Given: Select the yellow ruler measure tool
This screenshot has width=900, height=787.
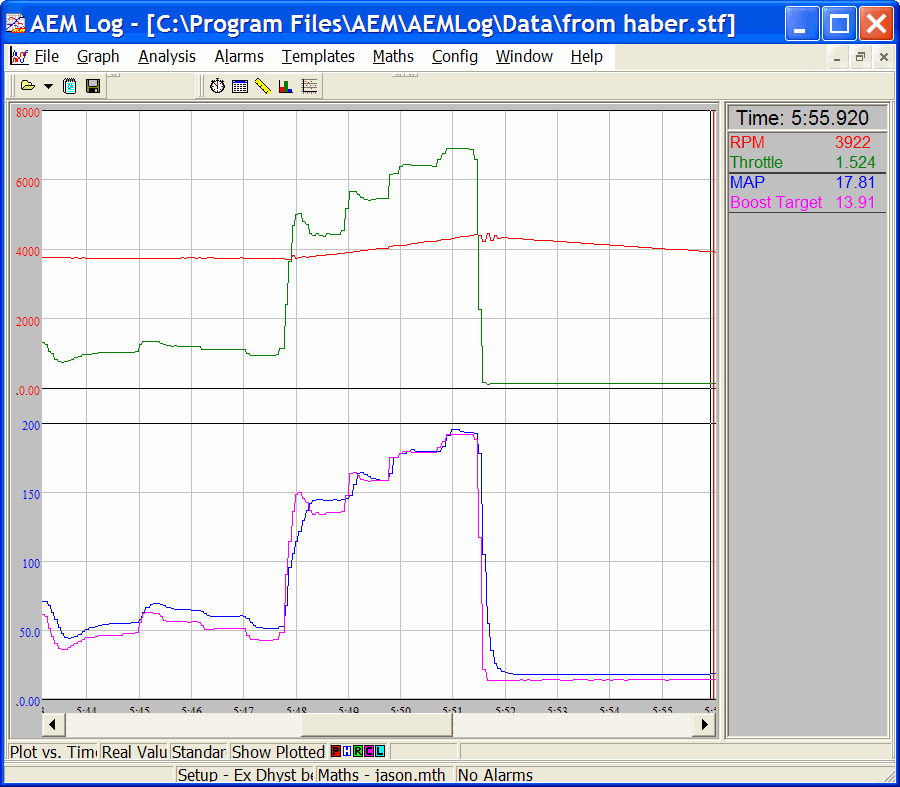Looking at the screenshot, I should coord(263,87).
